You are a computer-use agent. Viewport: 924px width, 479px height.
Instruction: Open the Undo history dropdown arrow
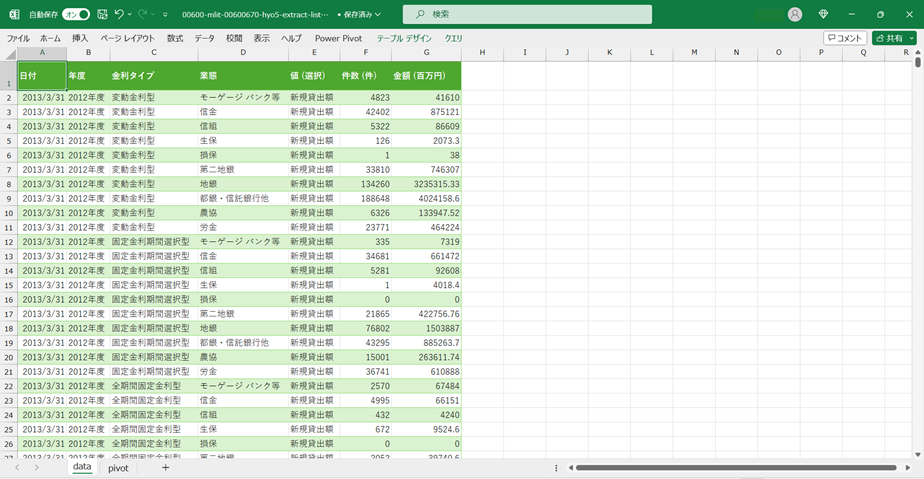[131, 14]
